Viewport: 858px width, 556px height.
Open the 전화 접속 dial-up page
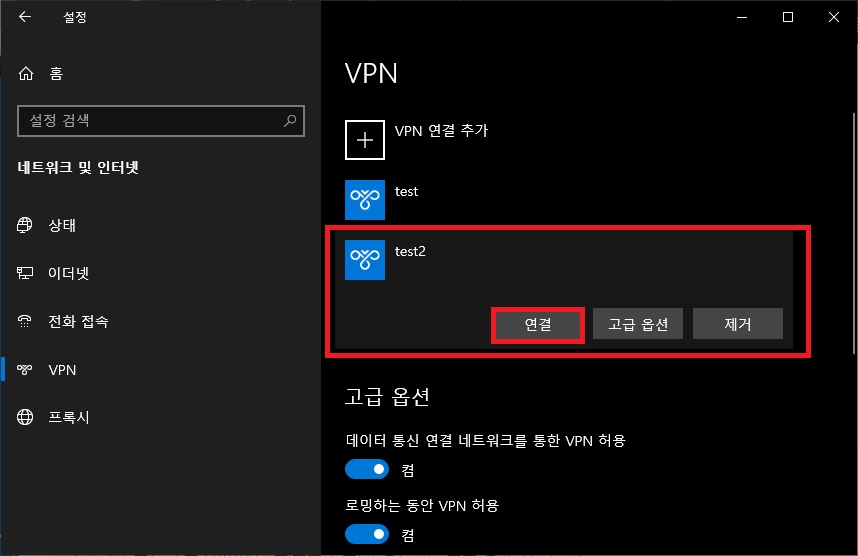78,321
